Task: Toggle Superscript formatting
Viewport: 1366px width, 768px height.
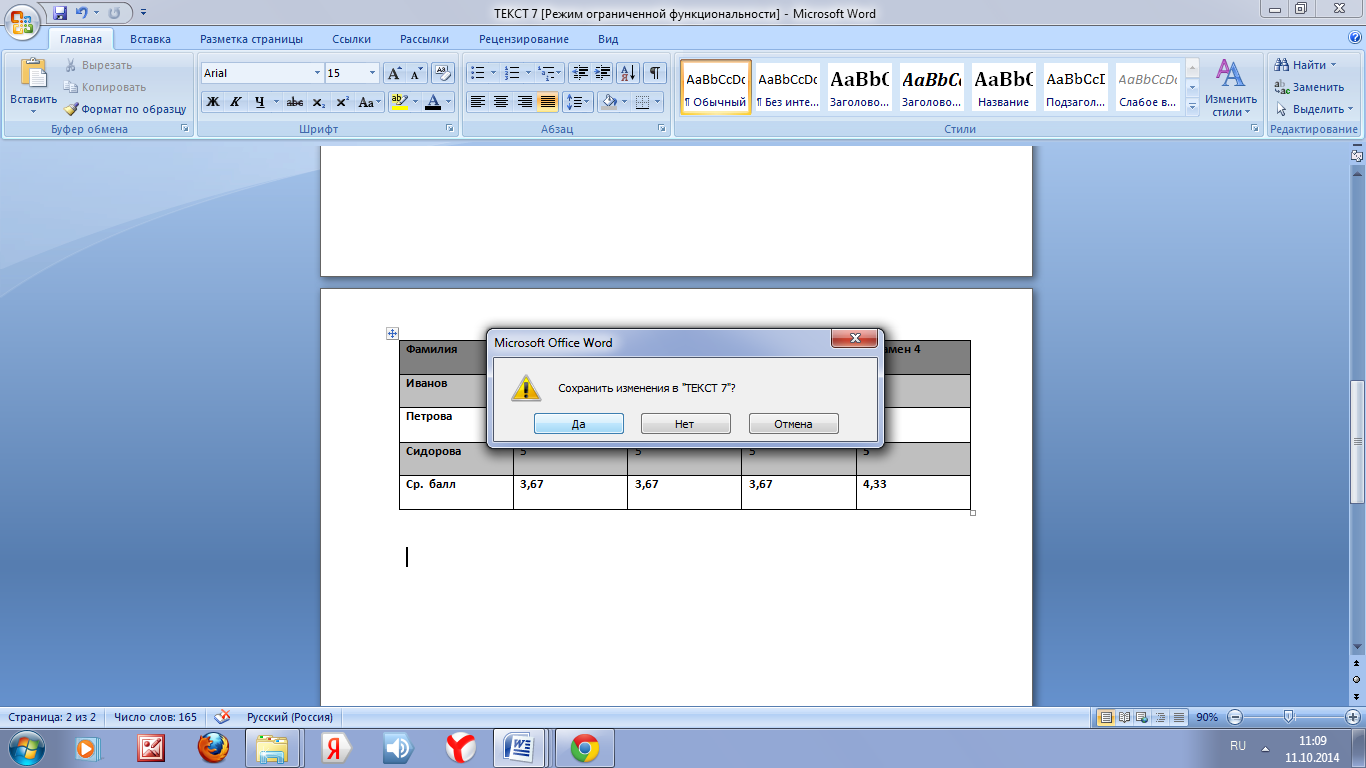Action: point(342,102)
